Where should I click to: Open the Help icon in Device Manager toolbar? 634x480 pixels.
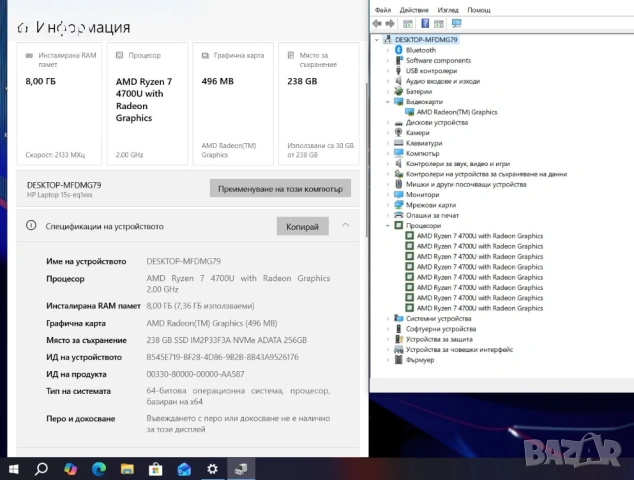425,23
